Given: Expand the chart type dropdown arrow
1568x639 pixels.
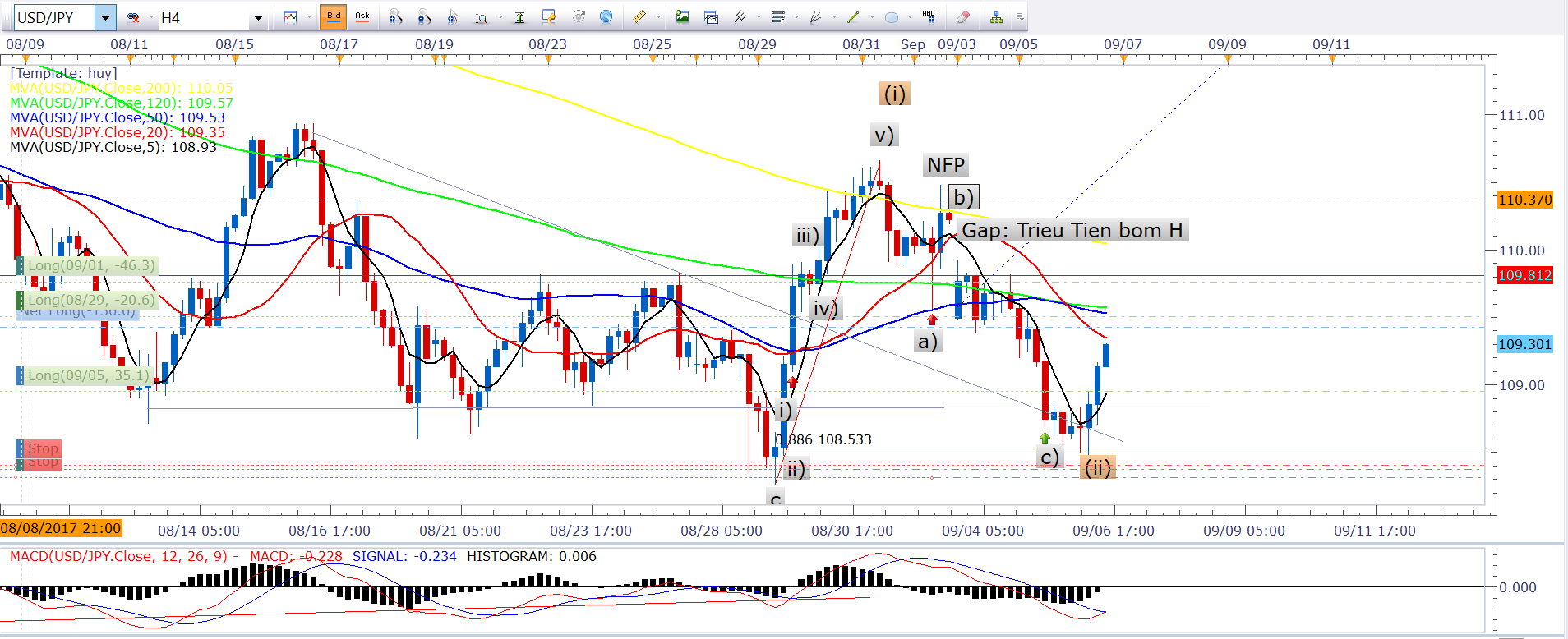Looking at the screenshot, I should tap(309, 17).
